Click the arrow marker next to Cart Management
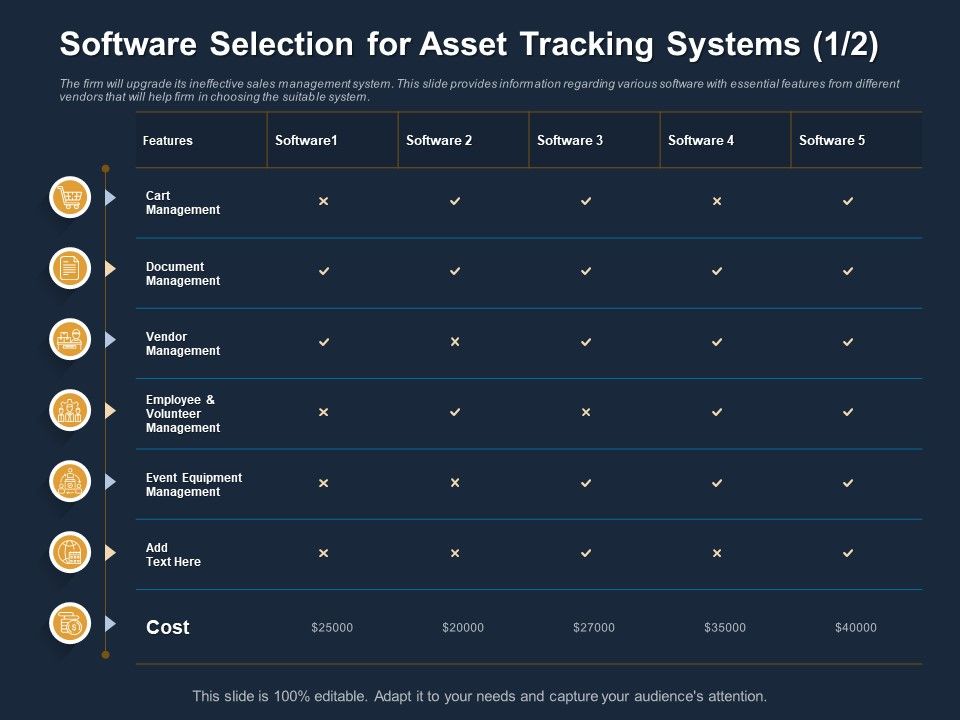960x720 pixels. click(x=110, y=197)
